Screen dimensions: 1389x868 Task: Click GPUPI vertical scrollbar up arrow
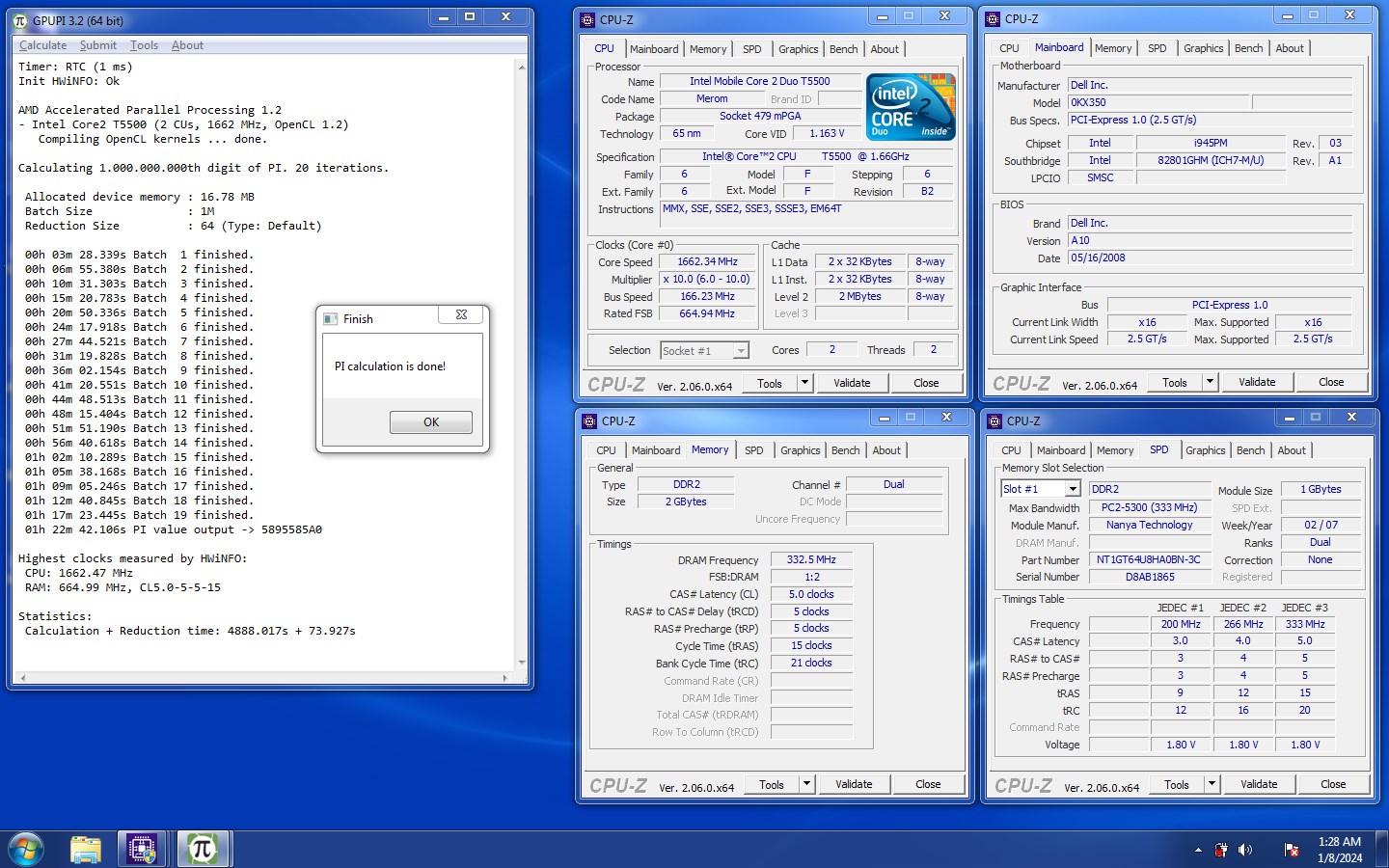522,67
